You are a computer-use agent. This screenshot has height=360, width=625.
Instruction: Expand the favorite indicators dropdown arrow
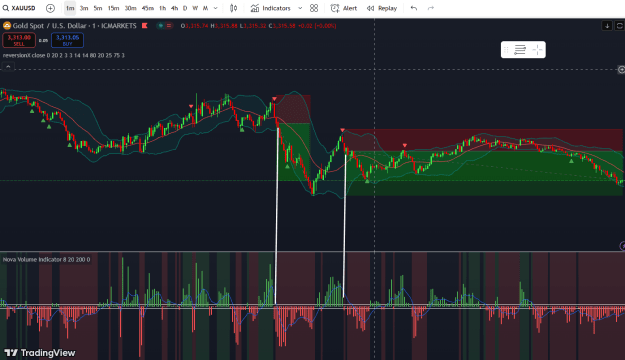click(x=300, y=8)
